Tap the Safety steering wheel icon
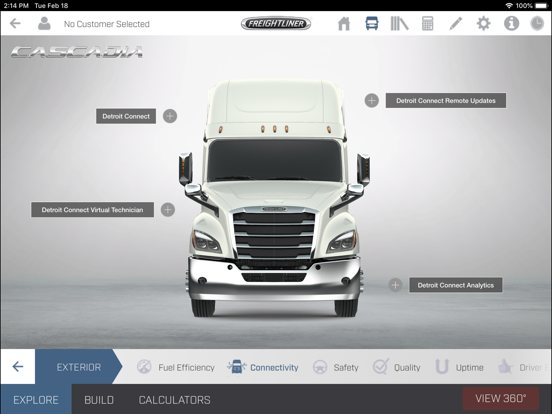 (x=320, y=367)
